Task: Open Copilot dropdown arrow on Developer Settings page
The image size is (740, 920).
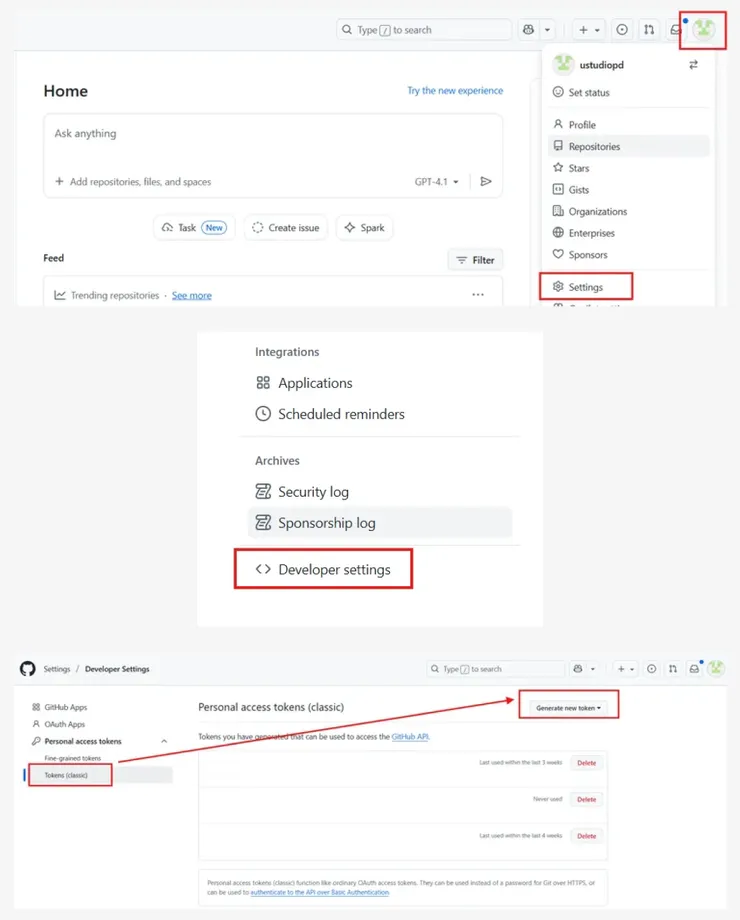Action: [593, 669]
